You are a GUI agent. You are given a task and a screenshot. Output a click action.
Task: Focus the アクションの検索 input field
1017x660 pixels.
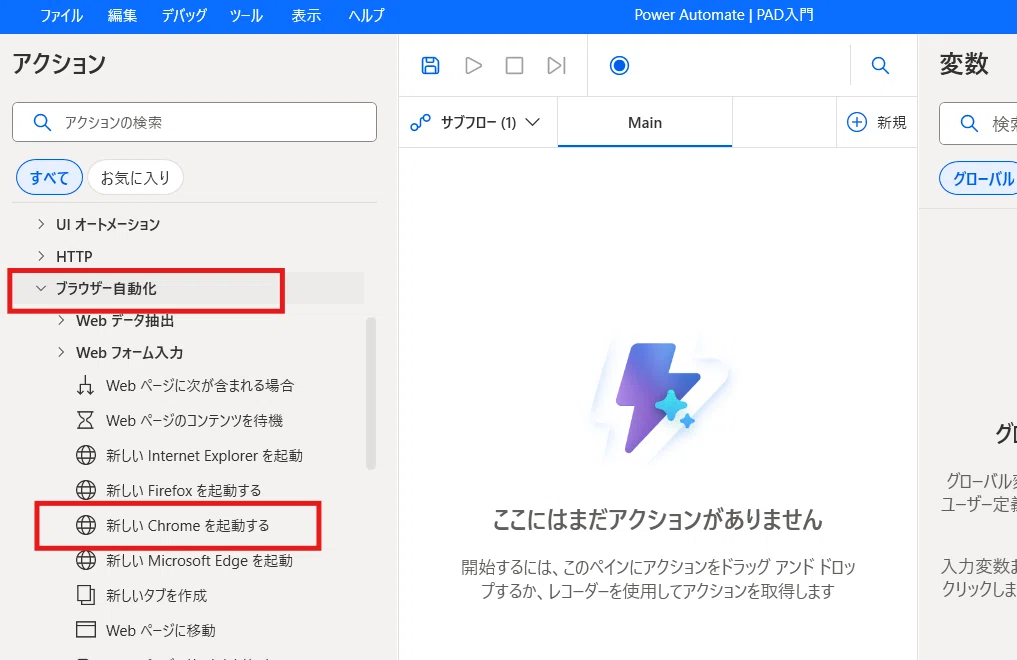point(195,122)
